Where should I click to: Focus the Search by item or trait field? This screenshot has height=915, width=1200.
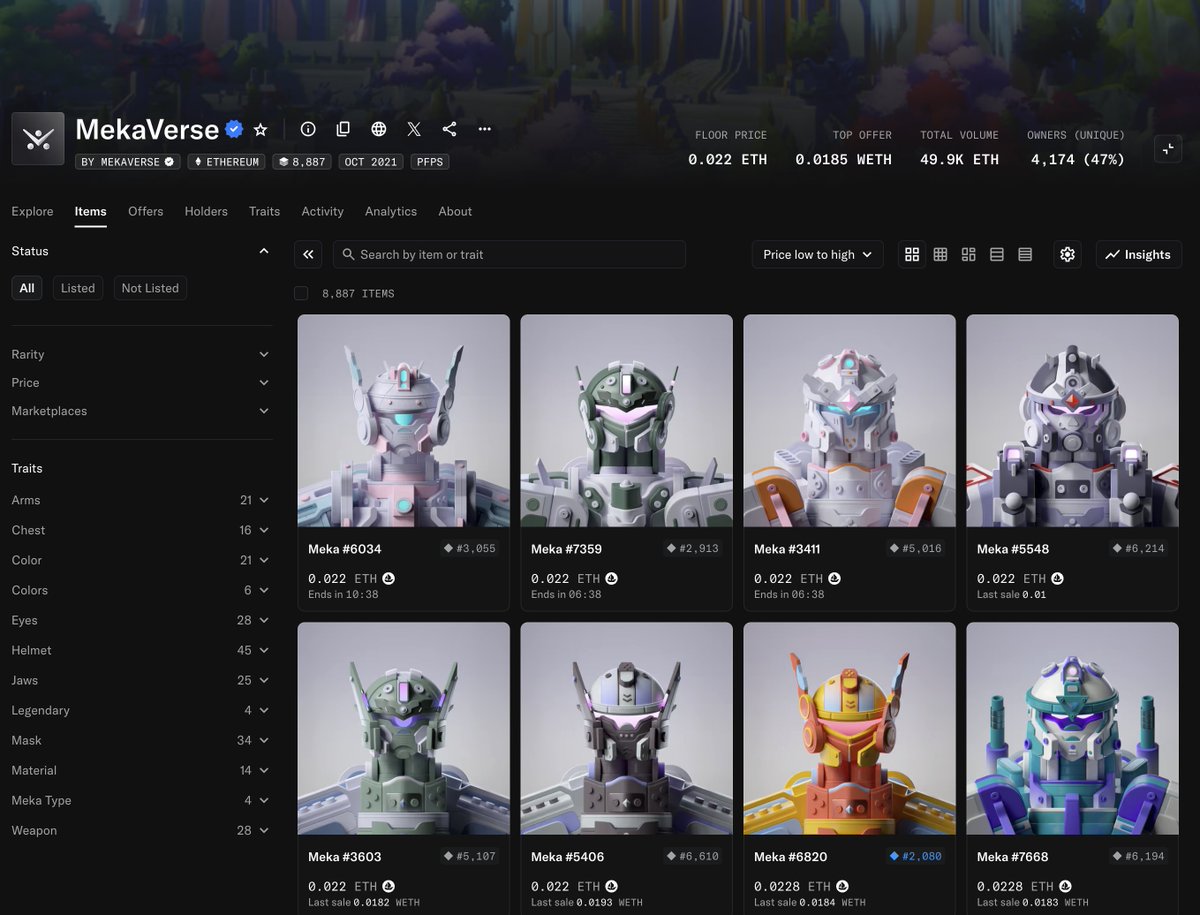[x=509, y=255]
